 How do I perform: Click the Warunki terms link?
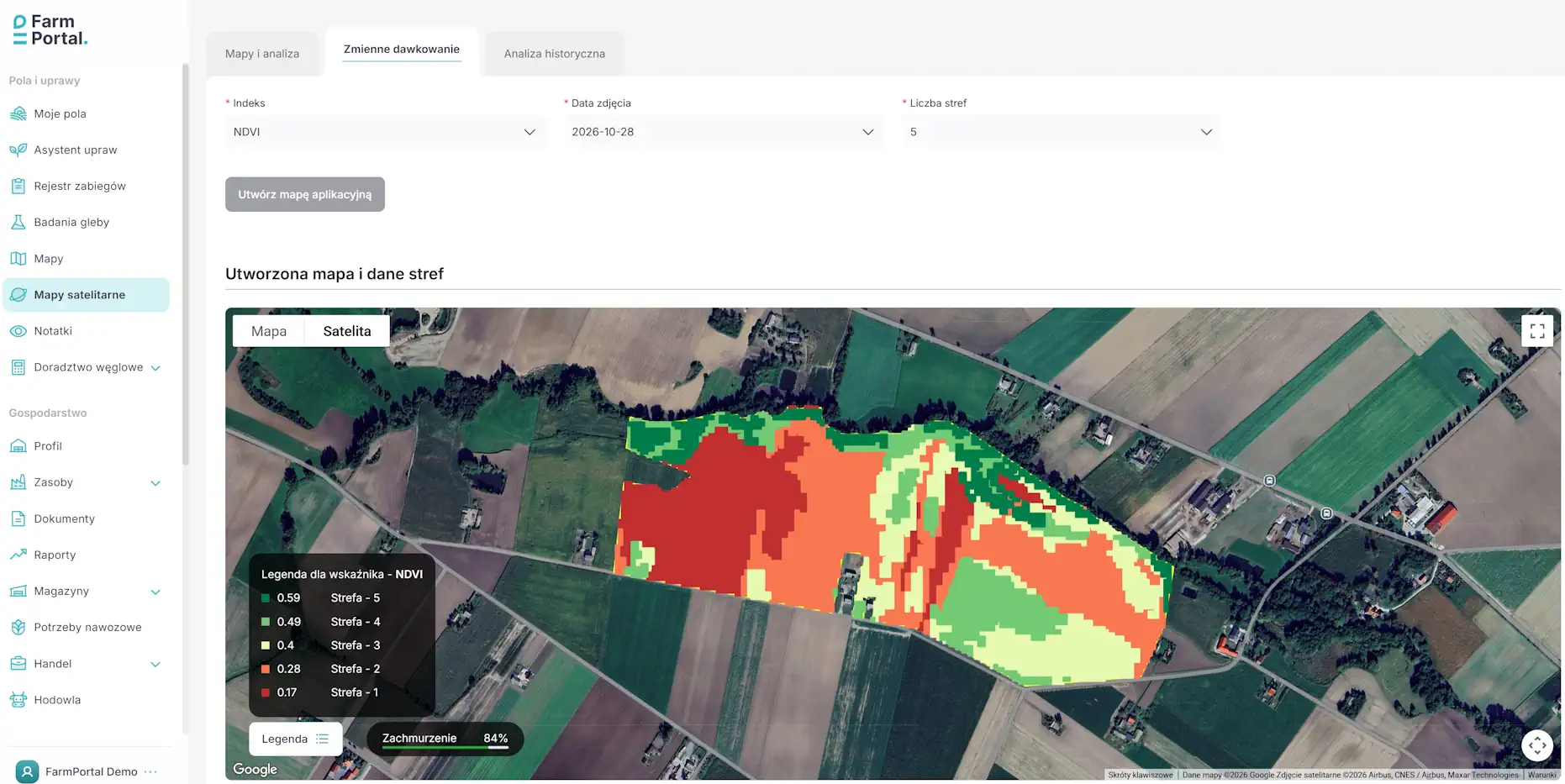(1541, 775)
